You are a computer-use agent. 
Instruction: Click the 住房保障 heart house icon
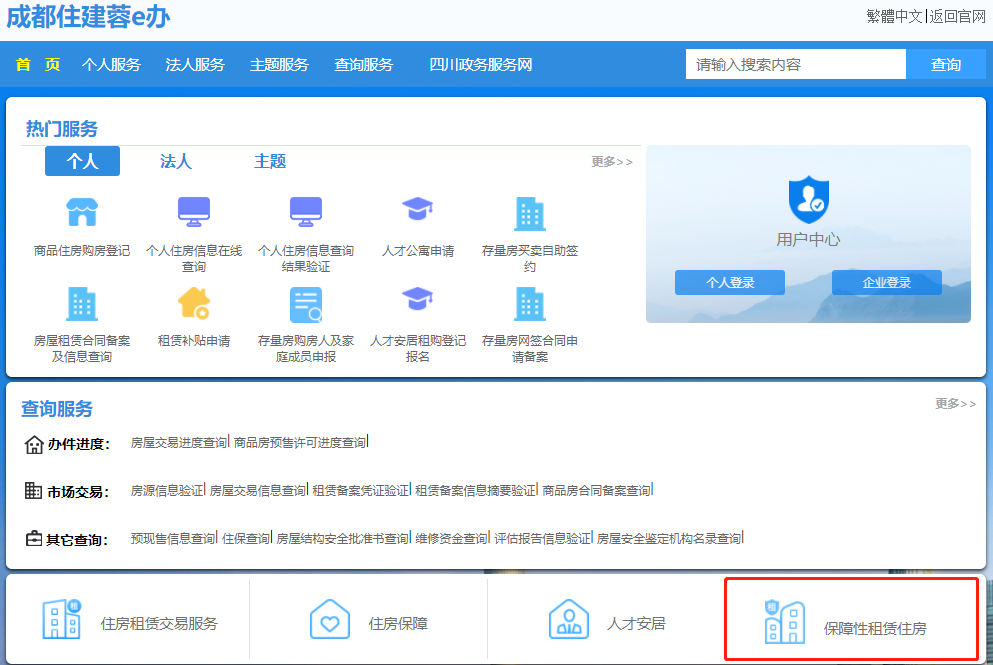(x=330, y=620)
